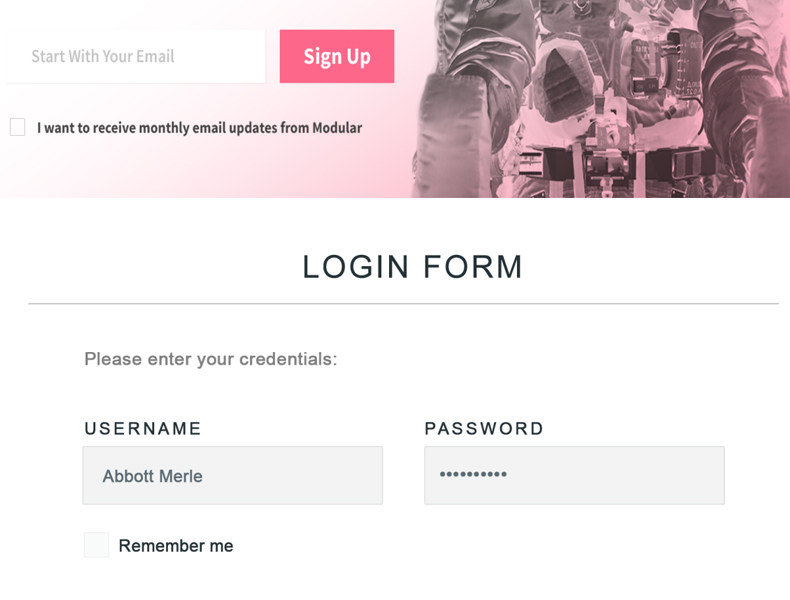The width and height of the screenshot is (790, 600).
Task: Click the Start With Your Email field
Action: tap(136, 57)
